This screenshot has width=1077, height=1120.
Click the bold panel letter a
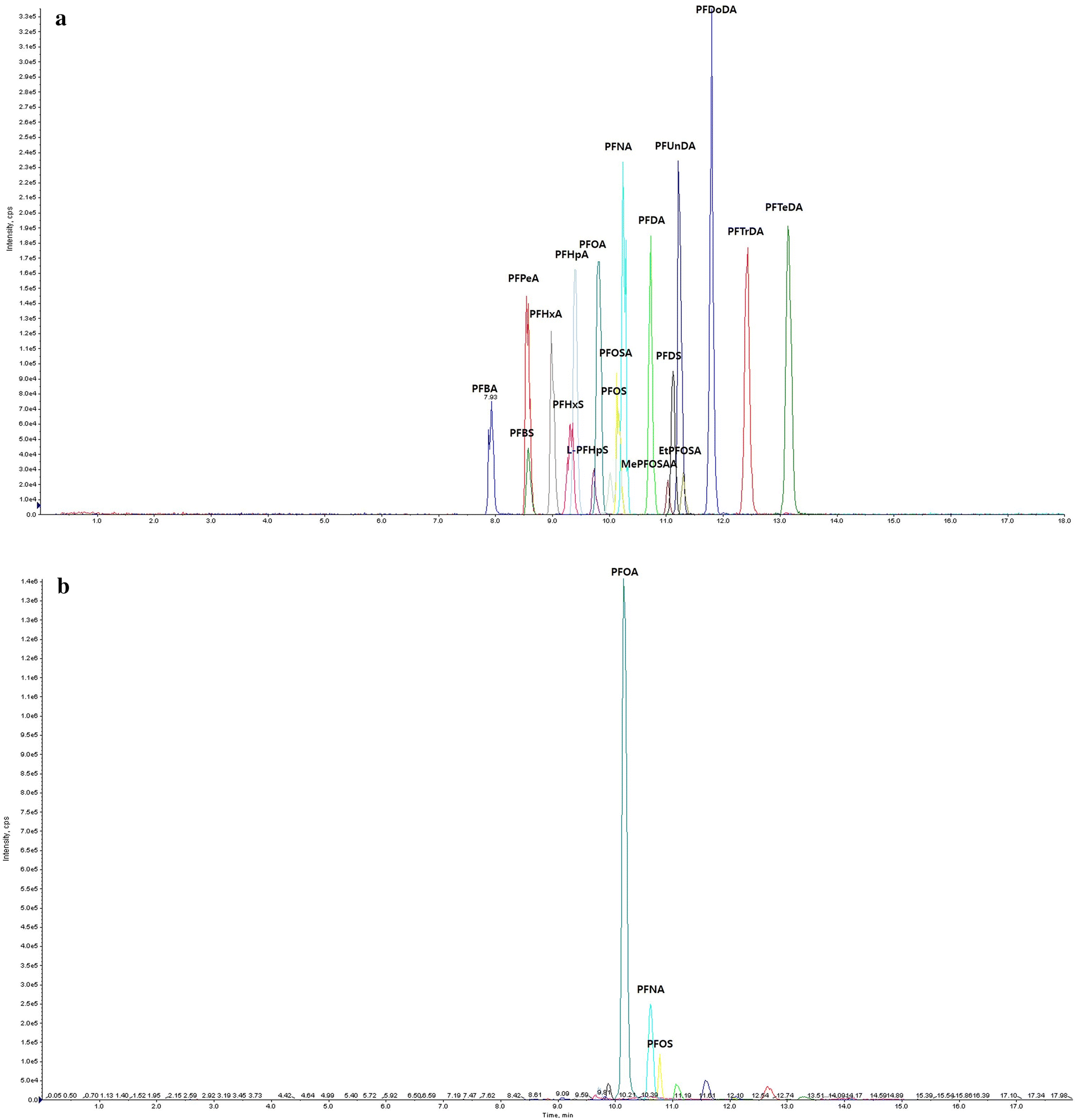tap(61, 20)
